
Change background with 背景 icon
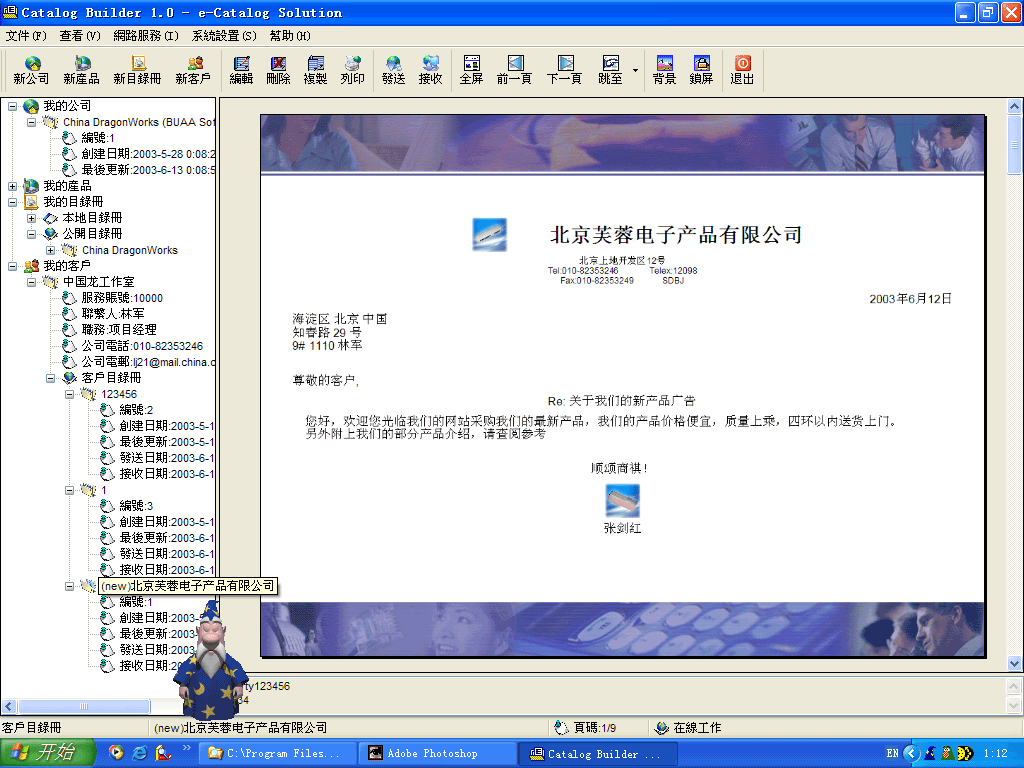pyautogui.click(x=664, y=70)
